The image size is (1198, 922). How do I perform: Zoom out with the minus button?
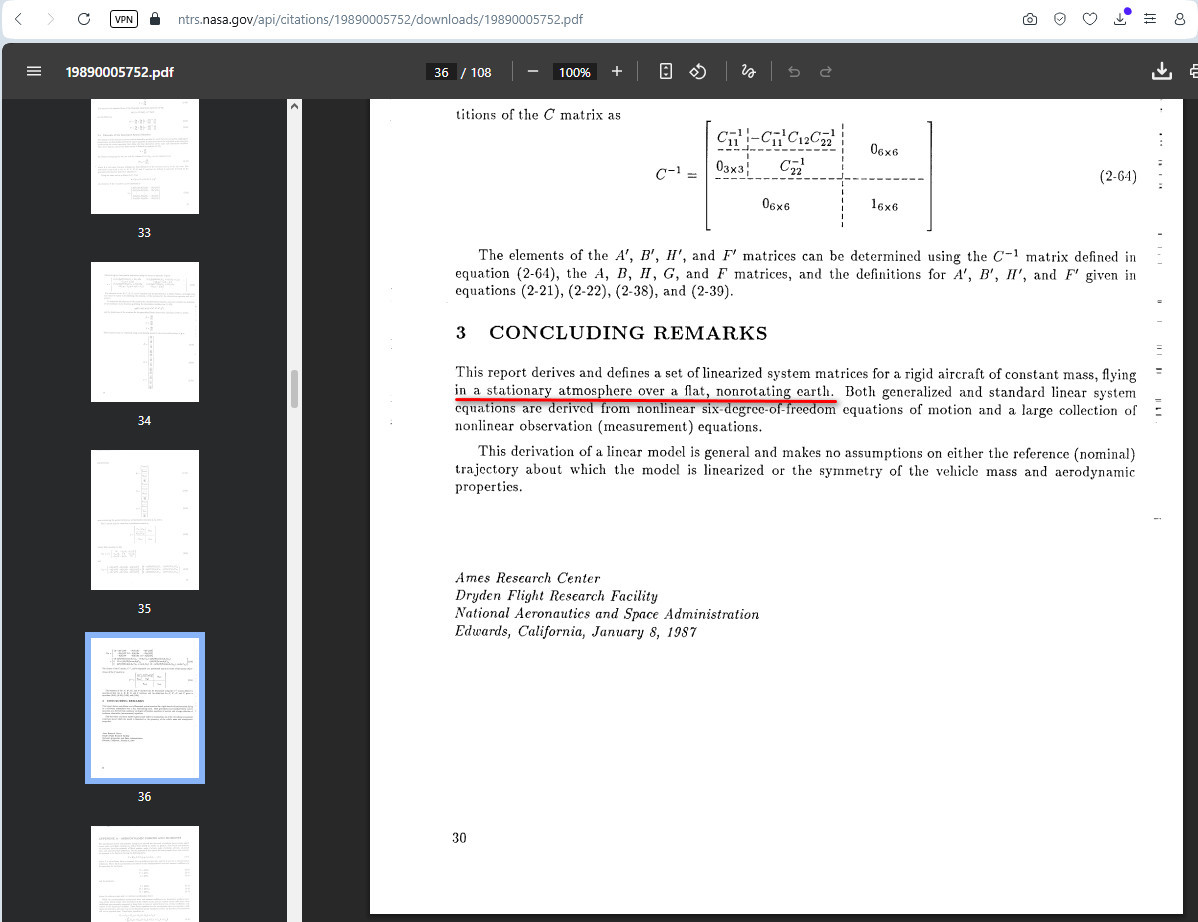pyautogui.click(x=533, y=72)
